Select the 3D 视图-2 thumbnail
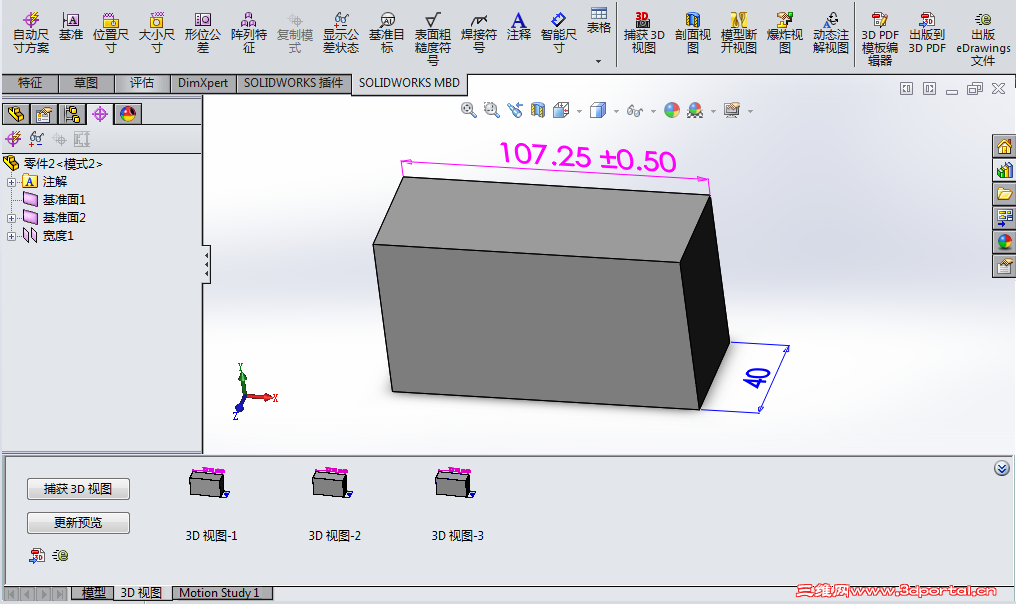 point(333,483)
